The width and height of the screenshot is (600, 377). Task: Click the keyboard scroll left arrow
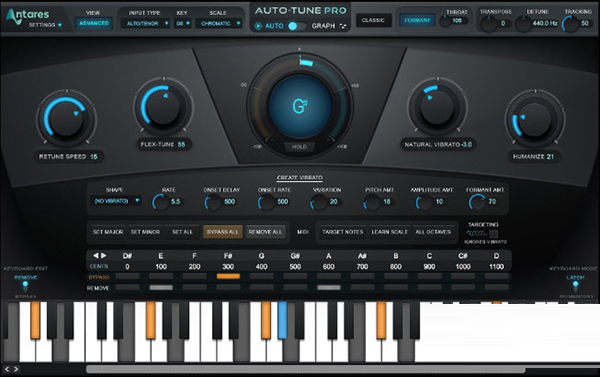tap(7, 369)
